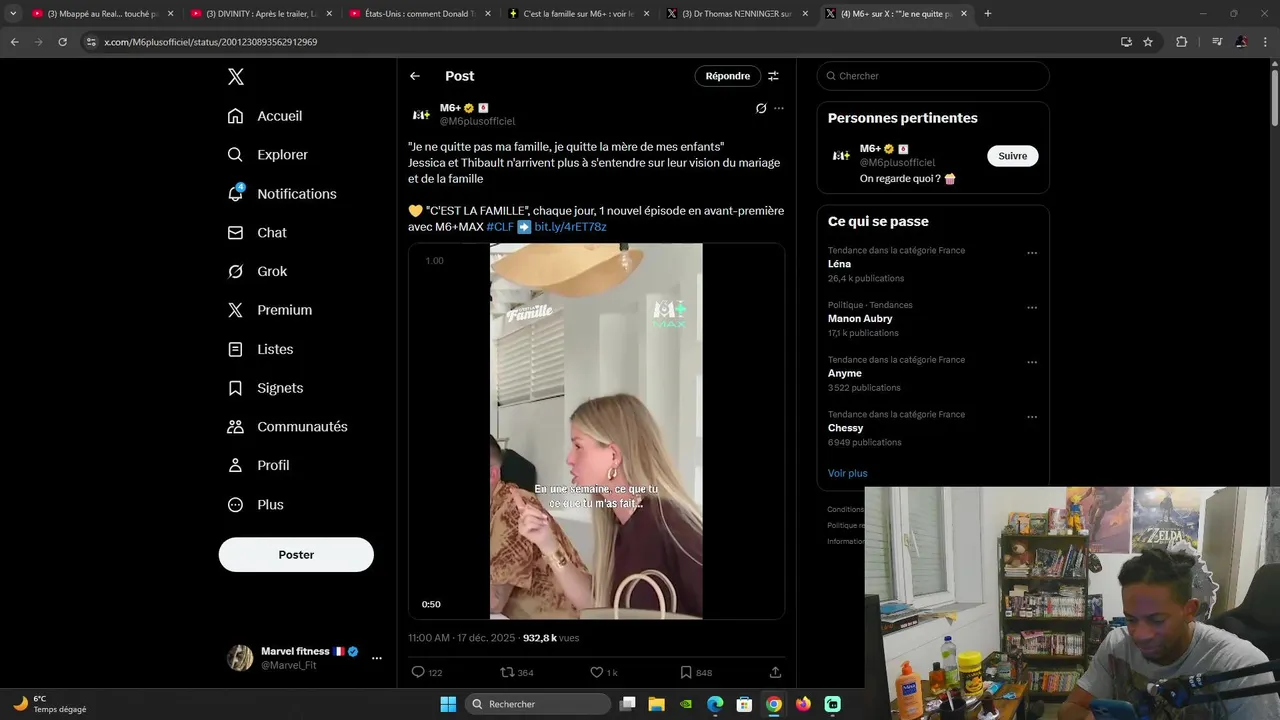Open Notifications in the sidebar

[282, 194]
